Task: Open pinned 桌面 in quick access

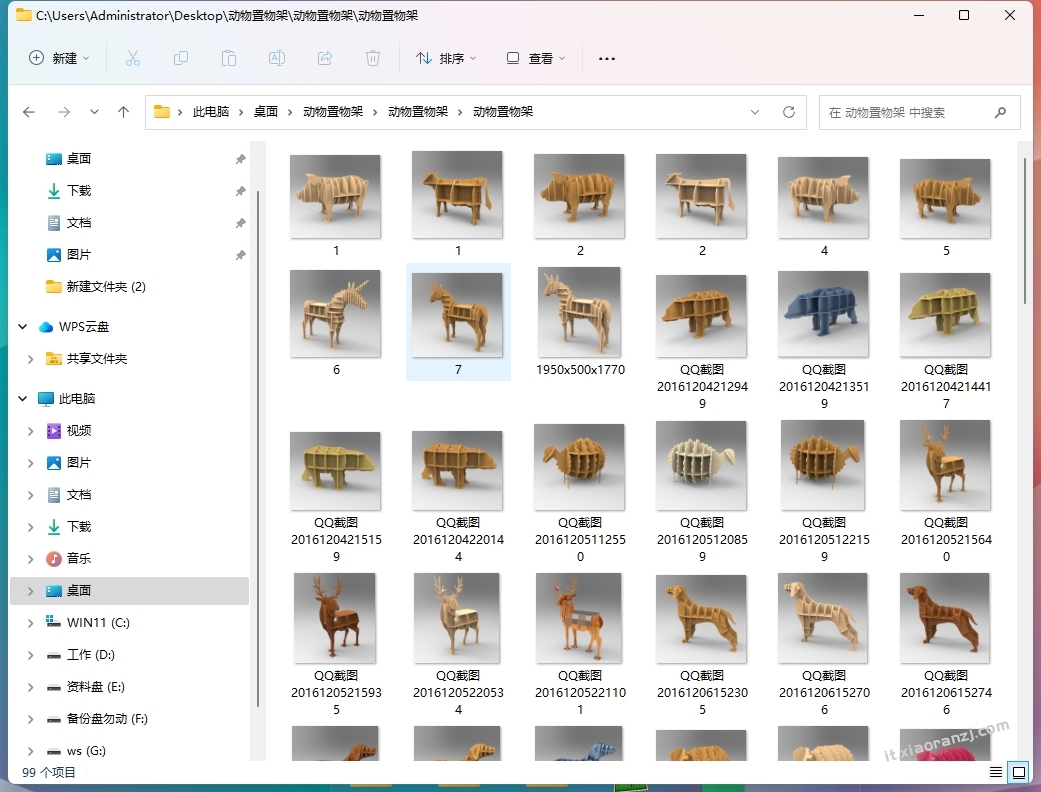Action: coord(78,159)
